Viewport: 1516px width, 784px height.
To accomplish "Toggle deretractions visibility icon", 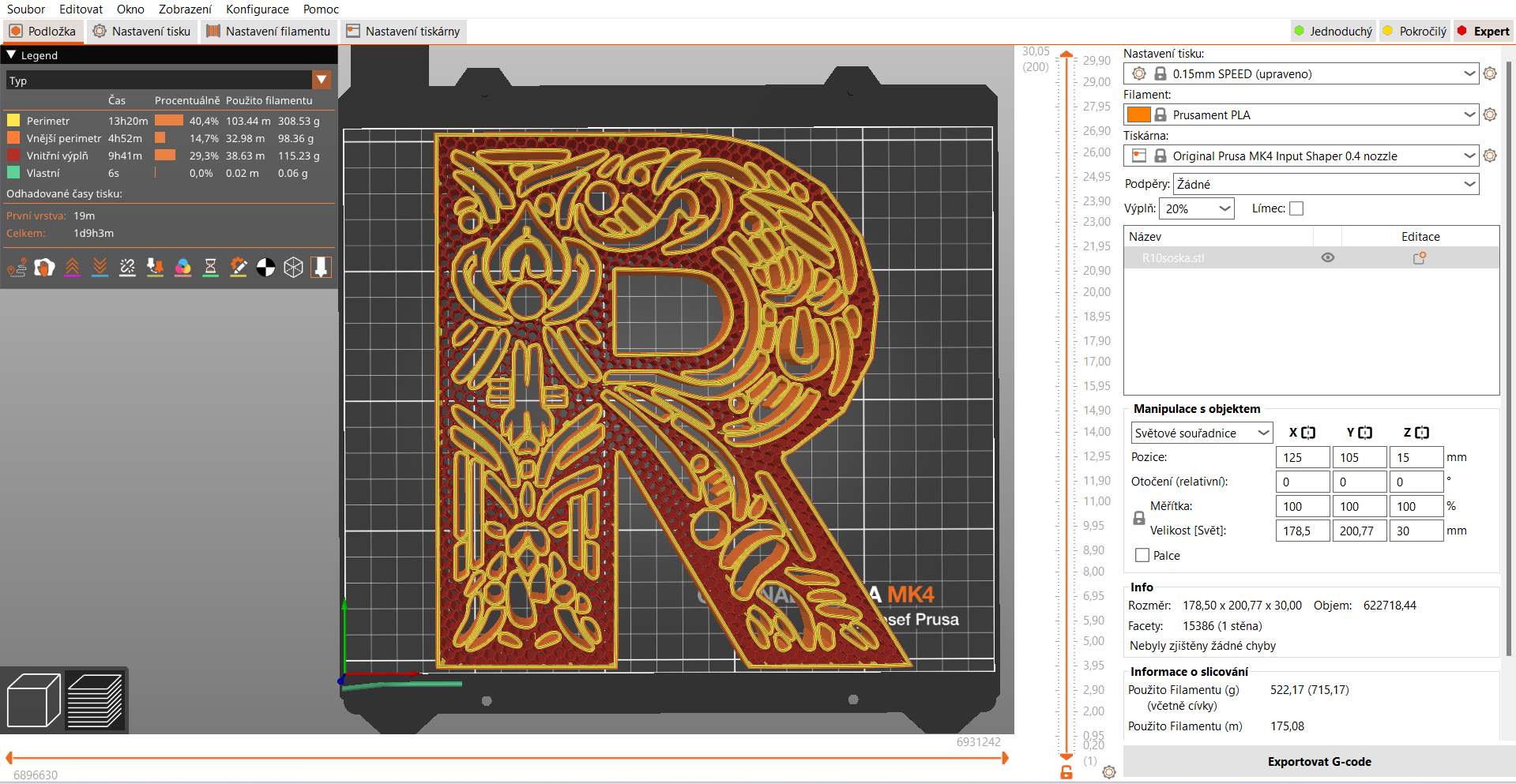I will tap(100, 268).
